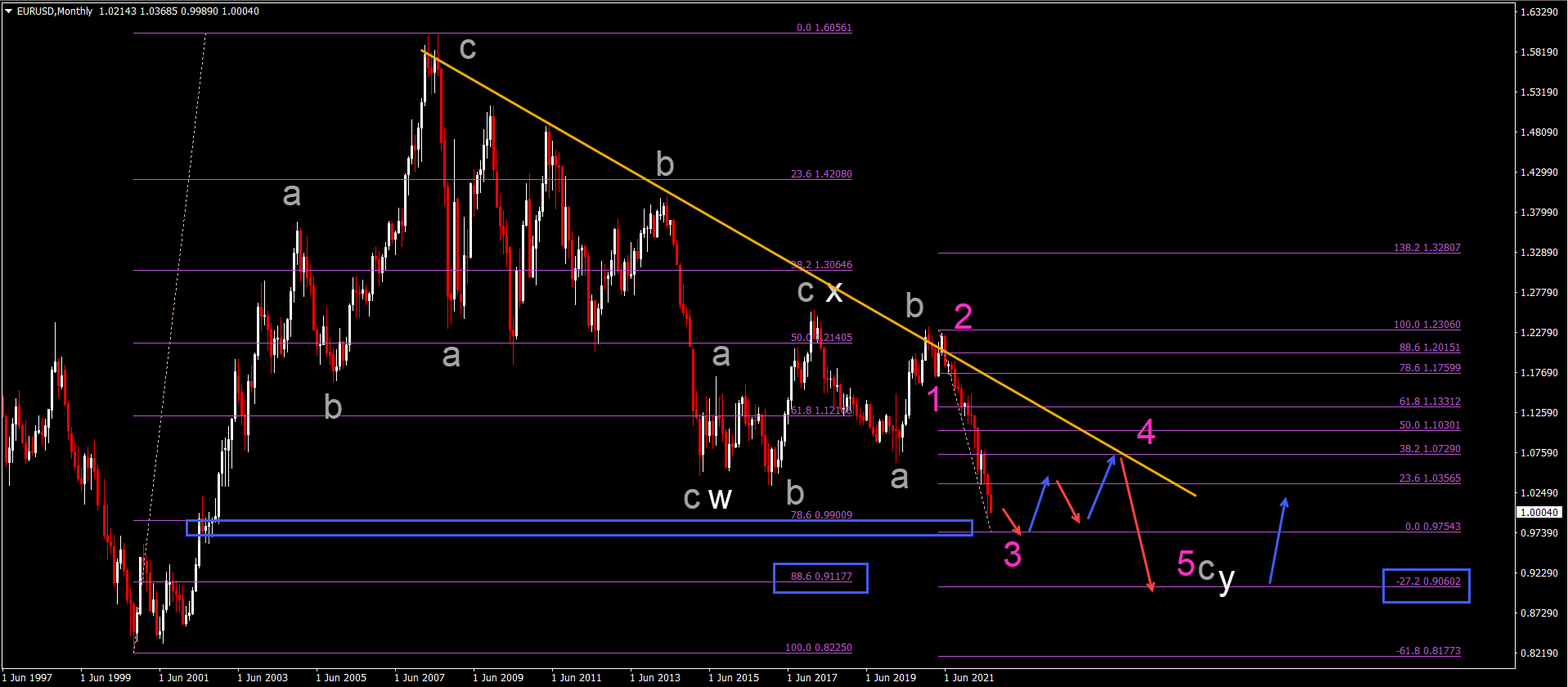Viewport: 1568px width, 687px height.
Task: Click the 1 Jun 2007 time axis label
Action: coord(419,677)
